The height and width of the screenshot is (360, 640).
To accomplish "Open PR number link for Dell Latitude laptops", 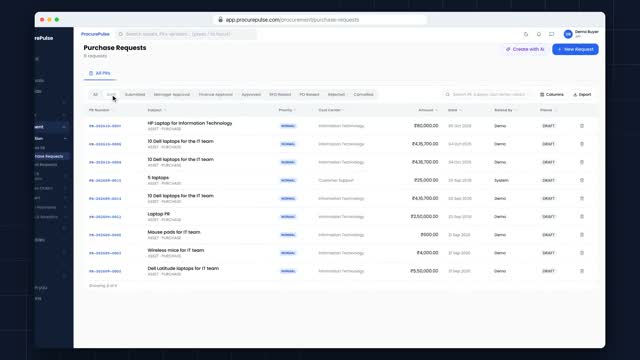I will tap(105, 271).
